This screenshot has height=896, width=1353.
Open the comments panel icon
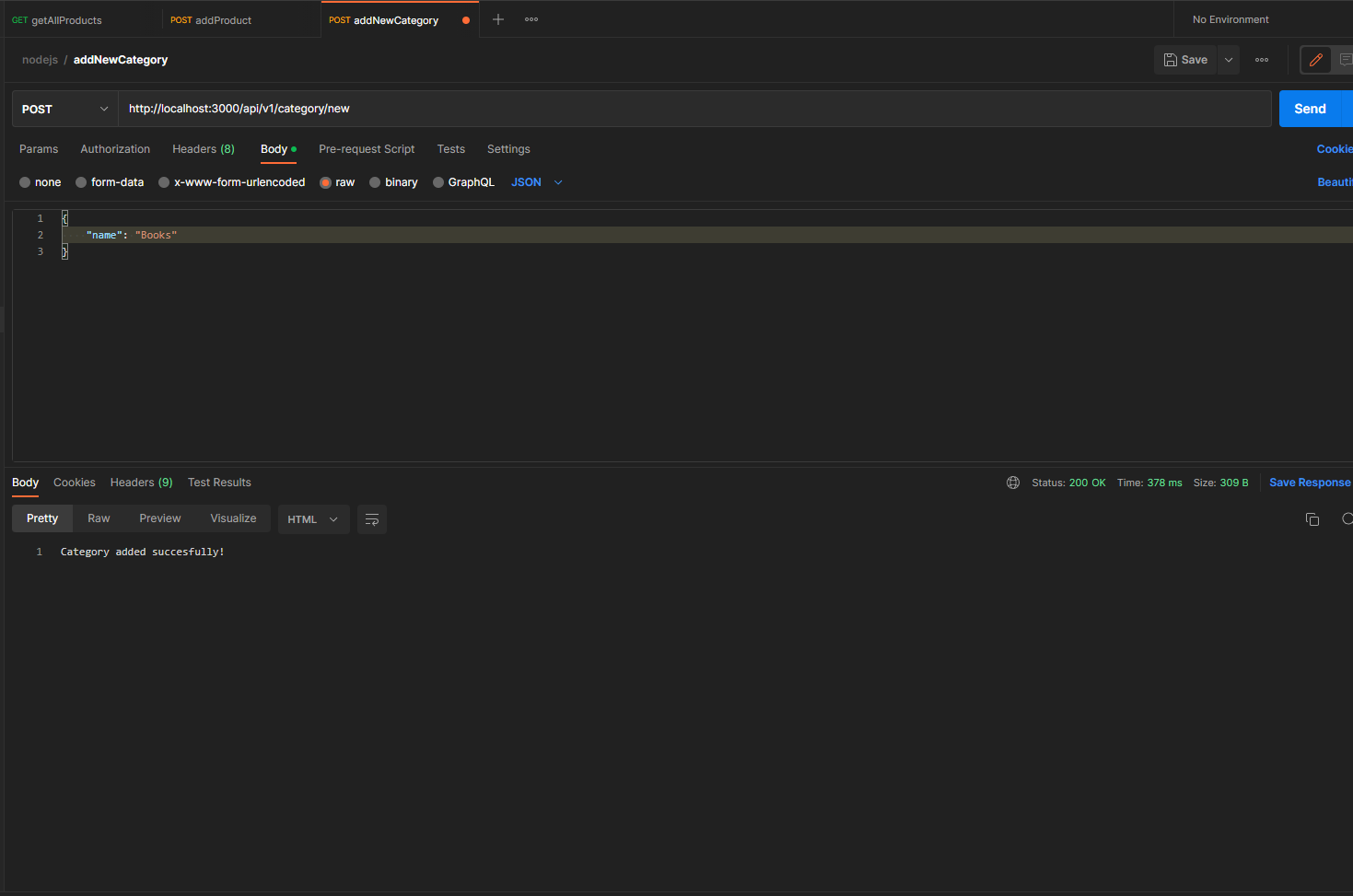click(x=1346, y=59)
